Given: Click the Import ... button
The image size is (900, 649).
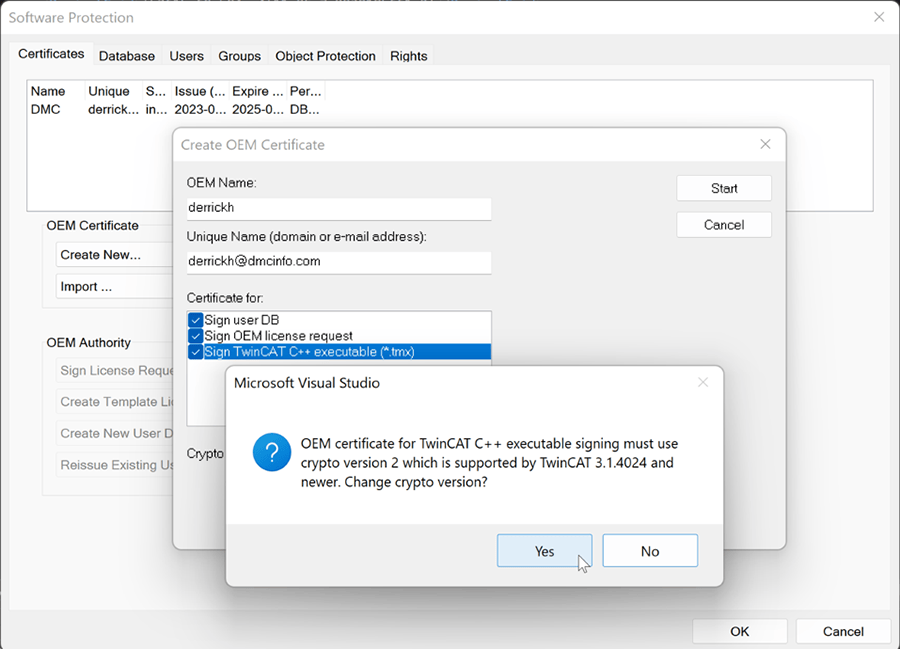Looking at the screenshot, I should pyautogui.click(x=114, y=286).
